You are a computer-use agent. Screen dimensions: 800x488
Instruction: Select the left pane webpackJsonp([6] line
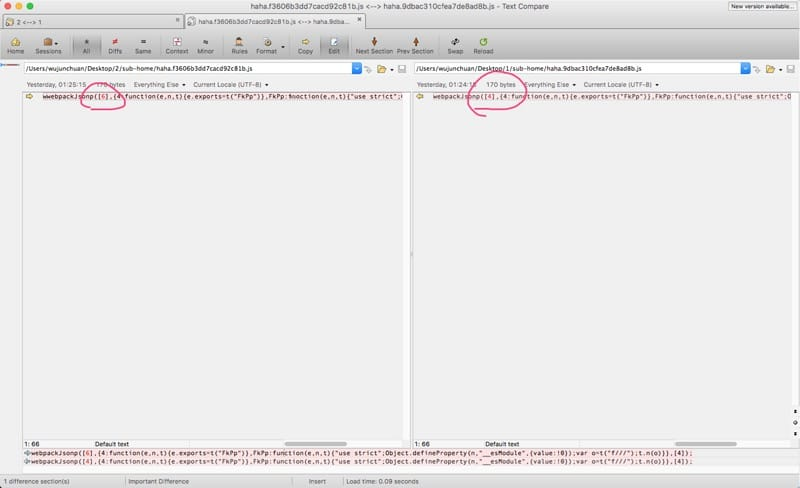tap(222, 96)
